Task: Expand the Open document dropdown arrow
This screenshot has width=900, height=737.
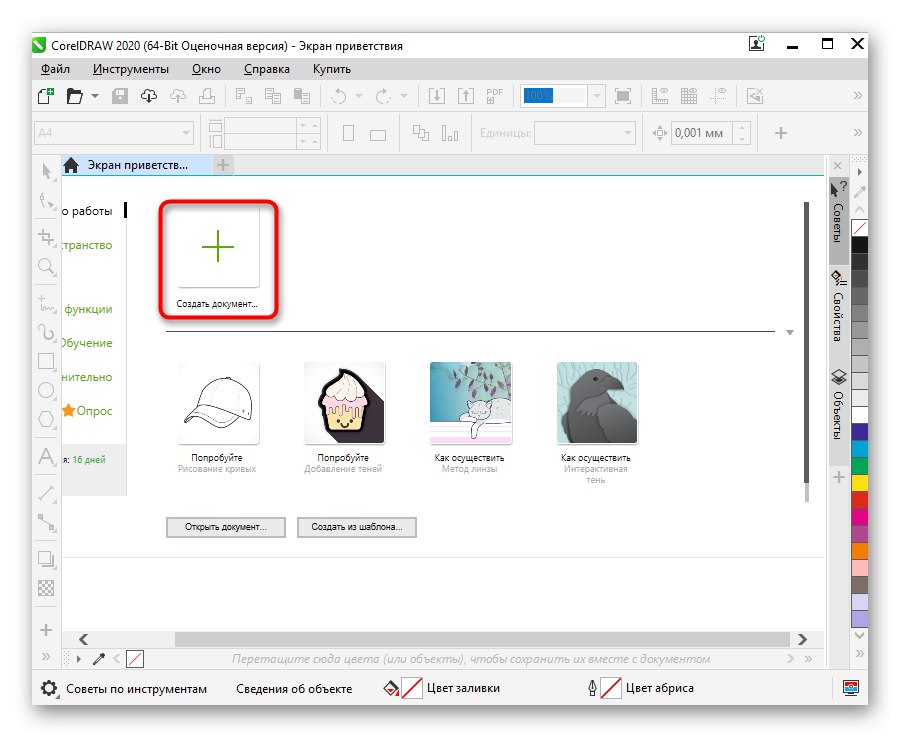Action: 95,95
